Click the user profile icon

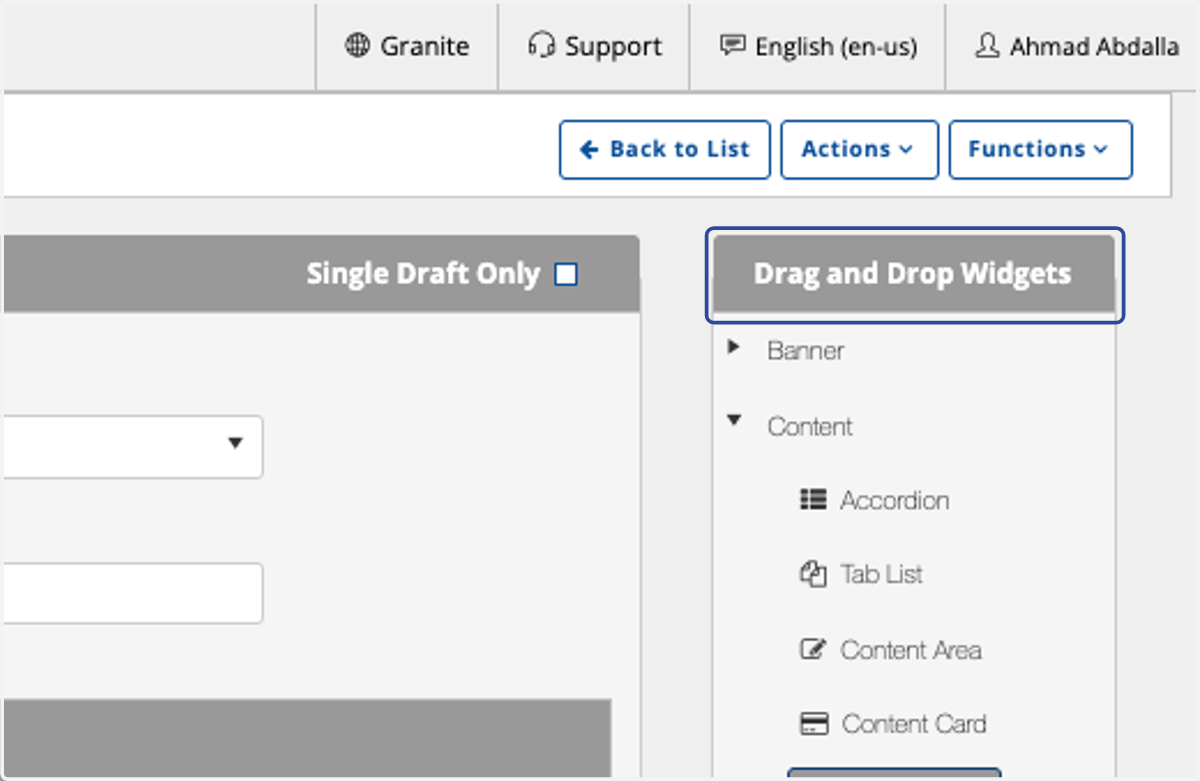pyautogui.click(x=987, y=46)
